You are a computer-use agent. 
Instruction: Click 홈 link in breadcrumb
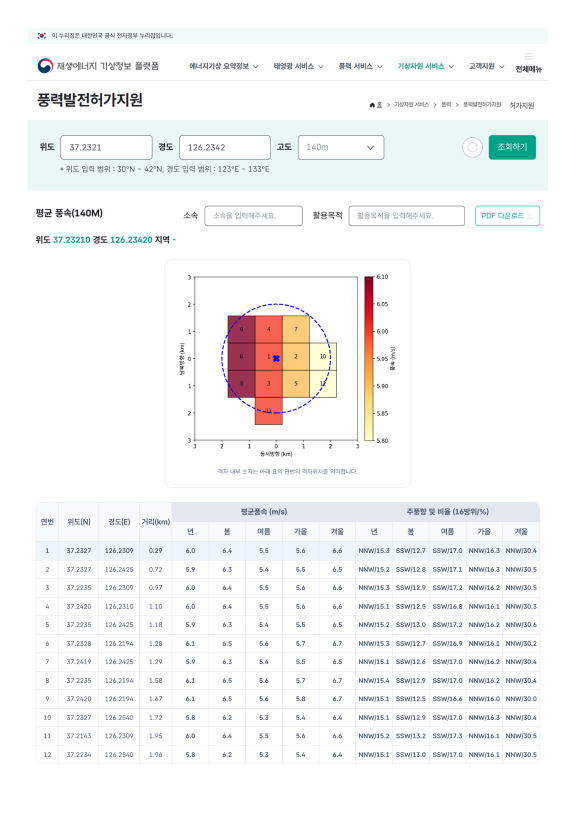(x=379, y=105)
